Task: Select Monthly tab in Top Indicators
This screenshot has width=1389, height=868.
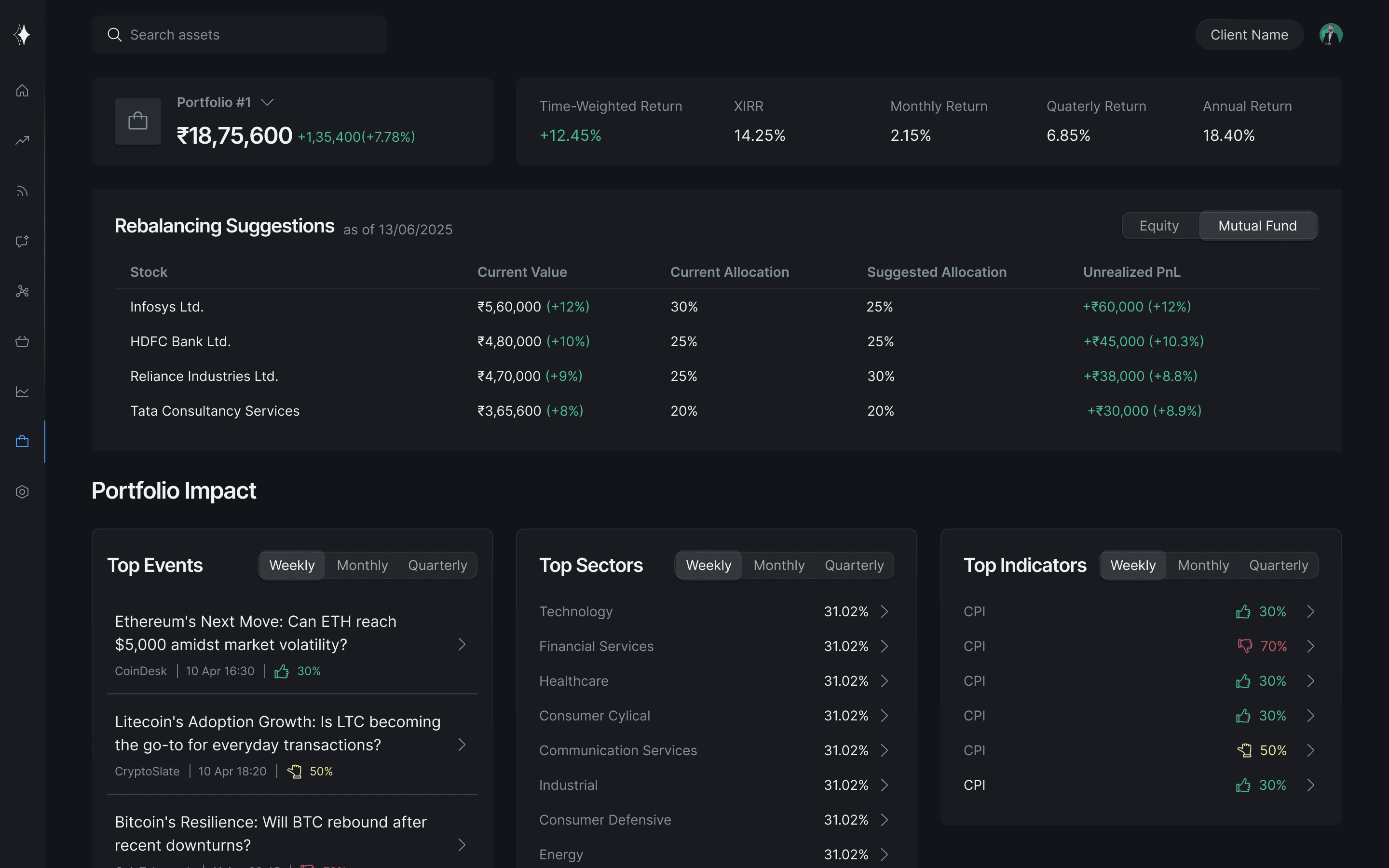Action: 1203,566
